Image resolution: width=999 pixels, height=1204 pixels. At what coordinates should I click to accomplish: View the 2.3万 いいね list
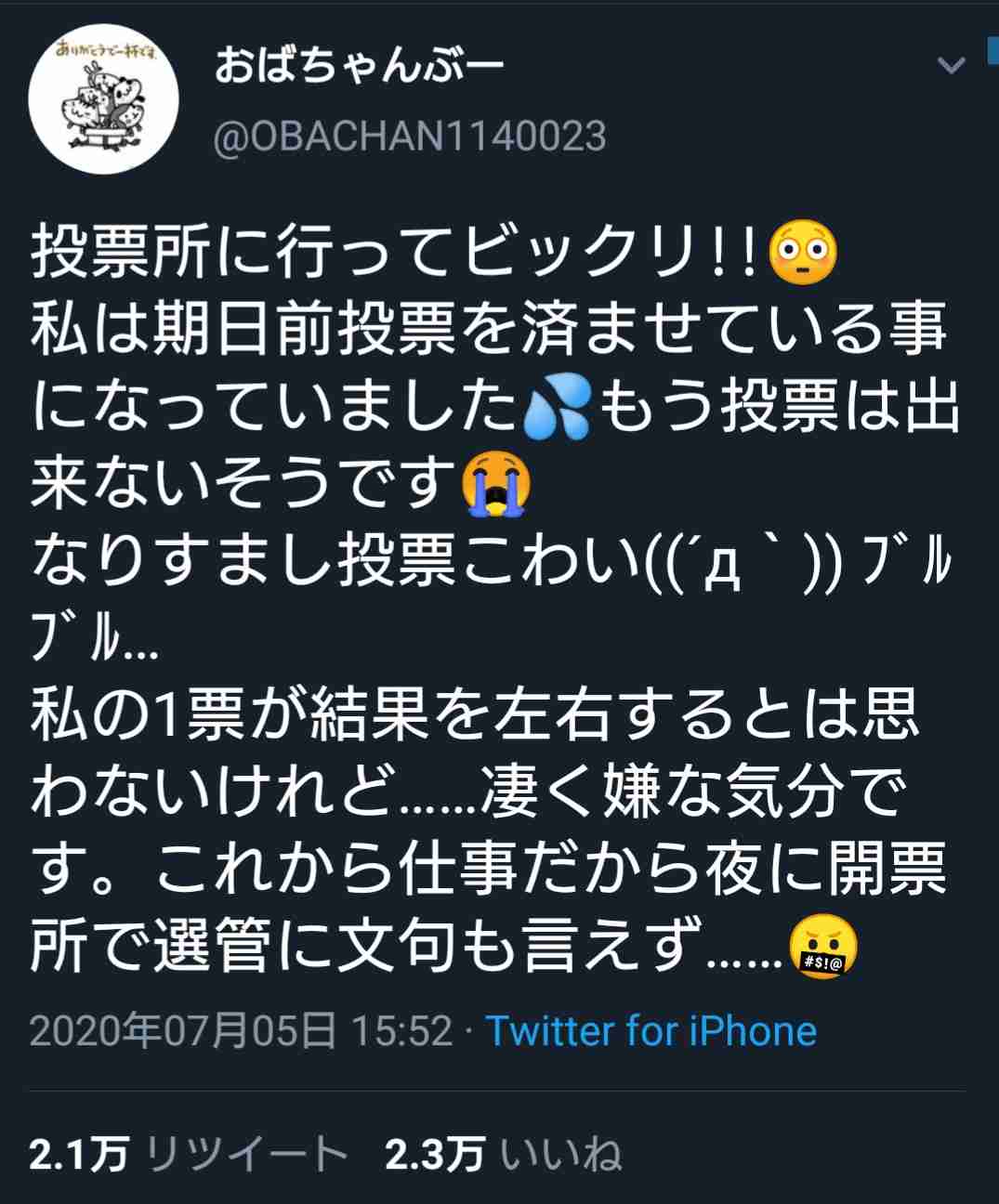503,1154
